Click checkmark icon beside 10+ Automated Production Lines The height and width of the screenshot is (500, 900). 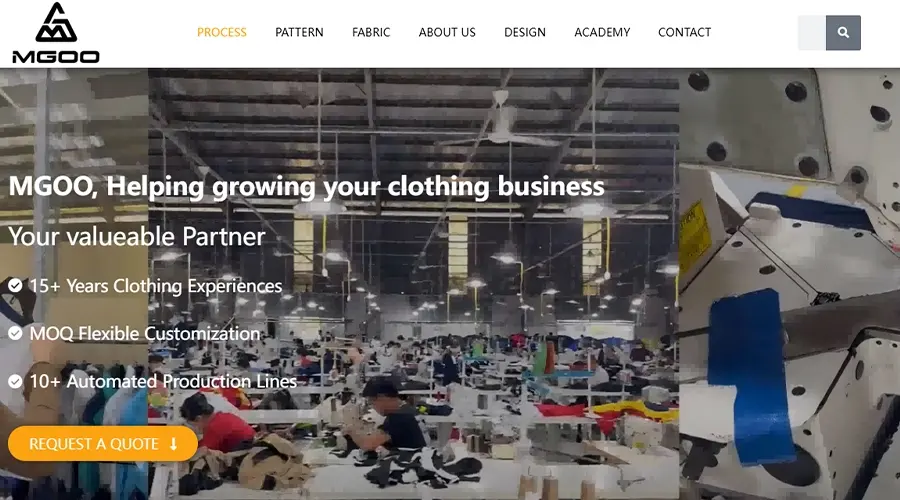[15, 381]
